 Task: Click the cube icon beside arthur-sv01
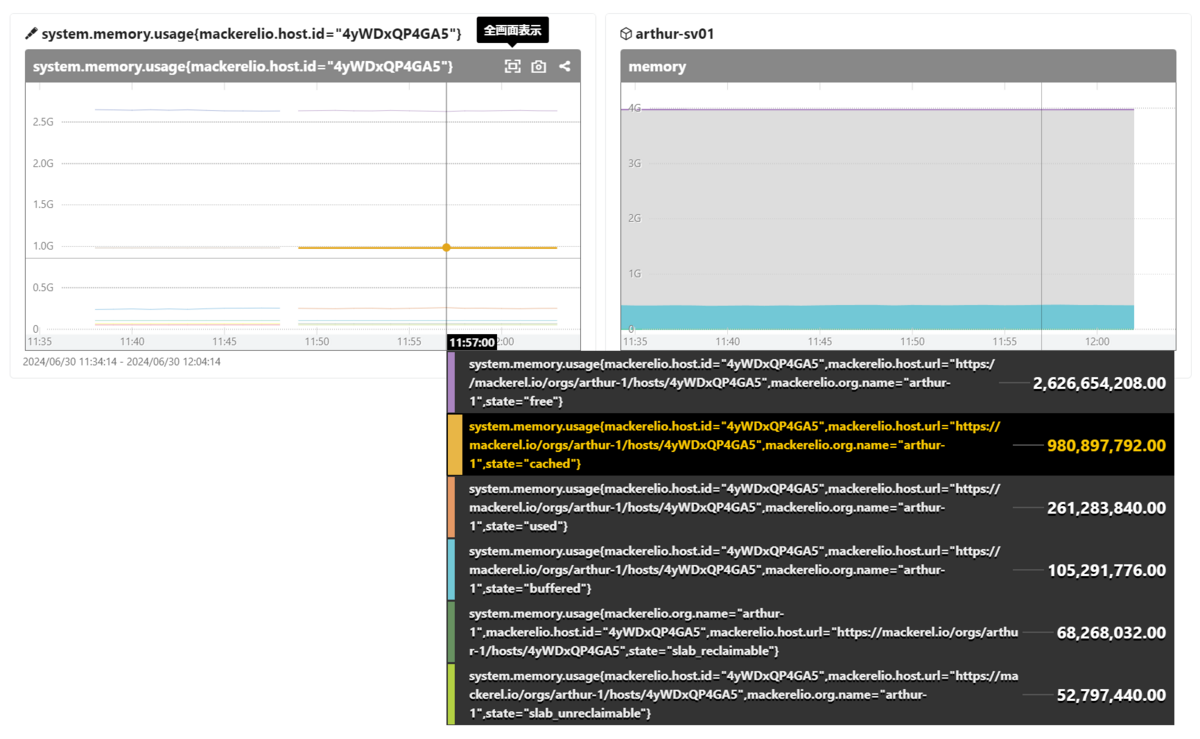626,34
